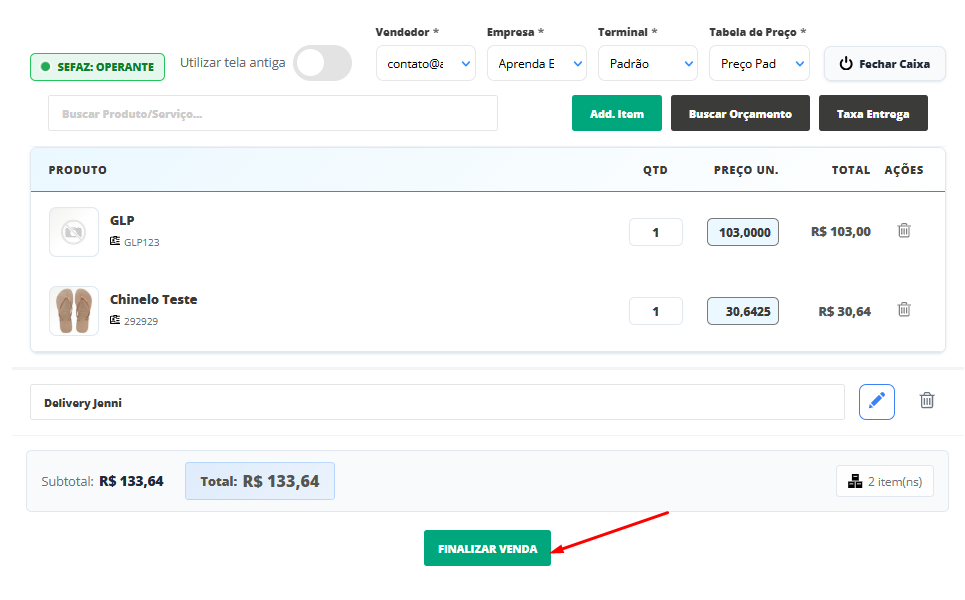Click the barcode icon next to 292929
Image resolution: width=965 pixels, height=600 pixels.
click(115, 321)
